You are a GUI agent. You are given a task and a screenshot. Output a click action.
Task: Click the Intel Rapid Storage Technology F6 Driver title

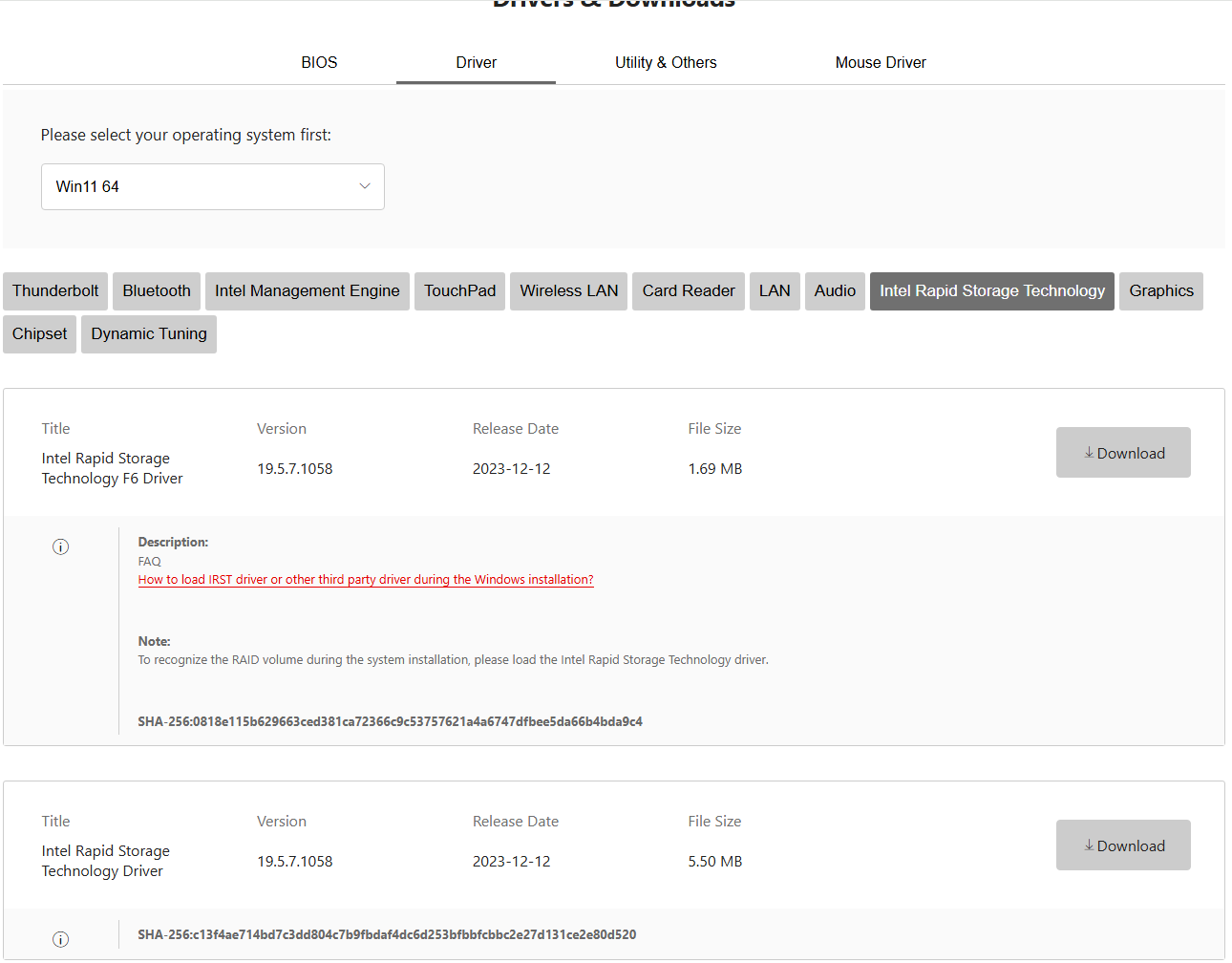tap(113, 468)
